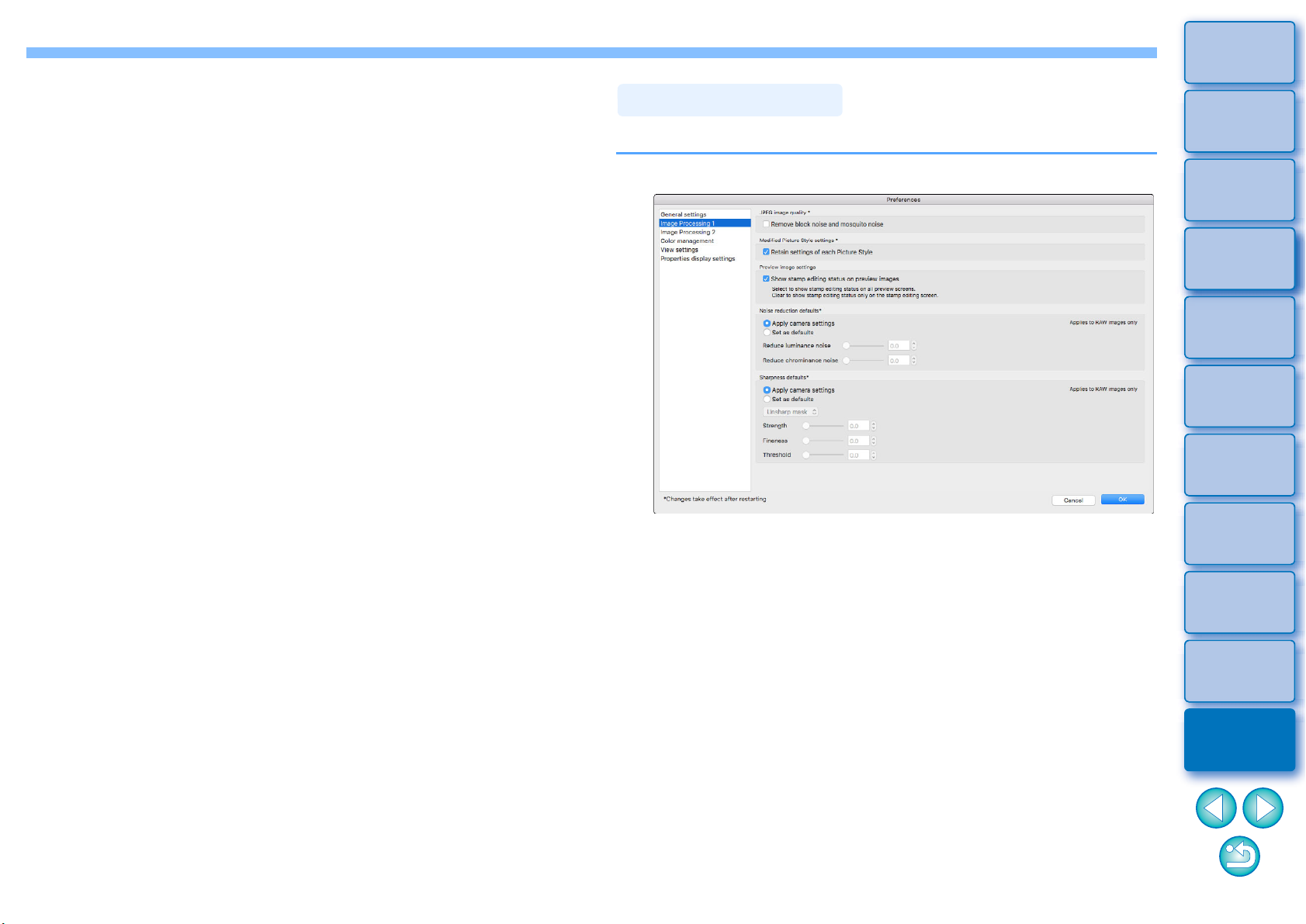1306x924 pixels.
Task: Go to the previous page with left arrow
Action: [x=1216, y=808]
